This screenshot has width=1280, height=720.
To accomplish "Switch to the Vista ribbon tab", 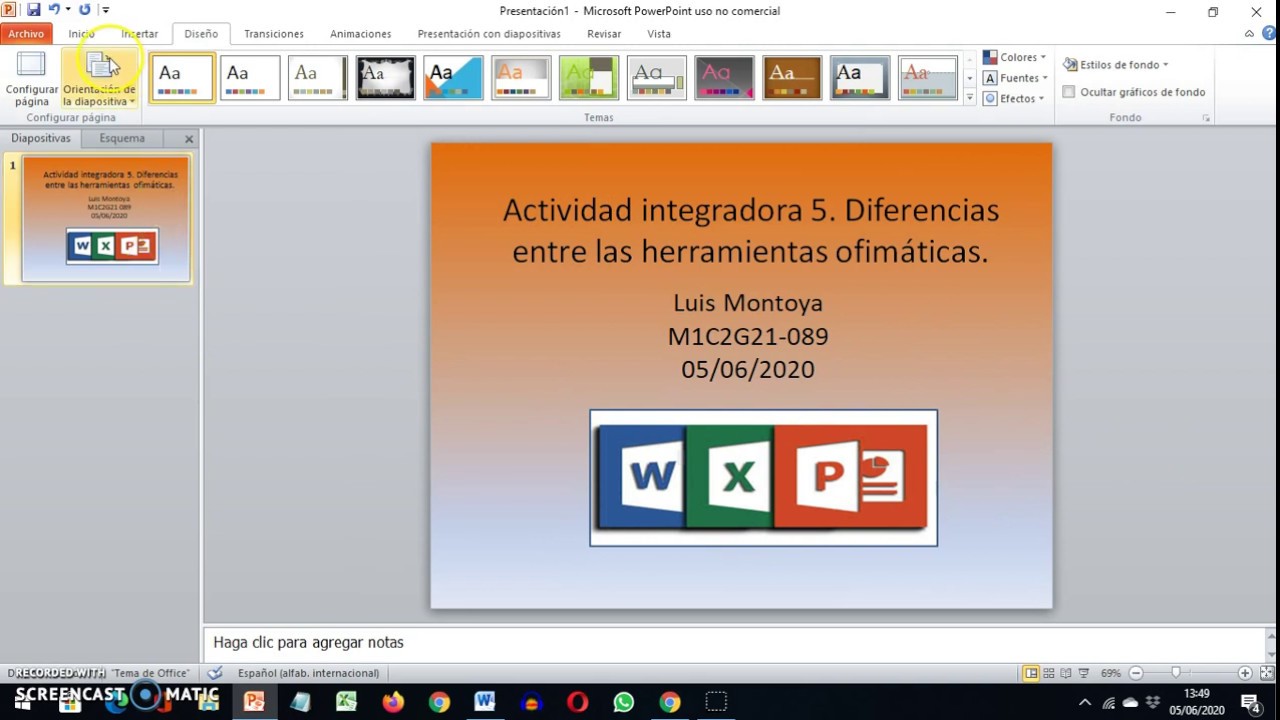I will (x=659, y=33).
